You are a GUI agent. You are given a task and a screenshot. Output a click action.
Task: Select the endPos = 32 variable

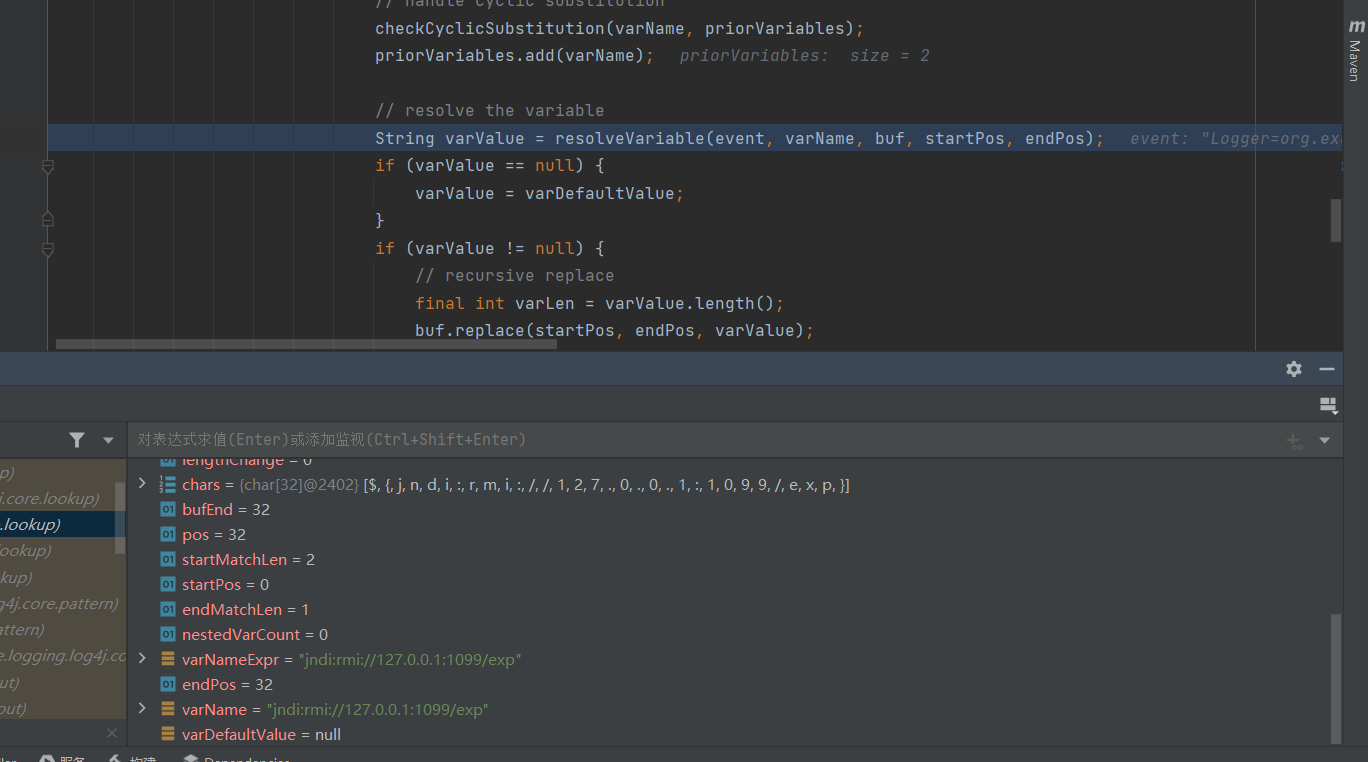227,684
